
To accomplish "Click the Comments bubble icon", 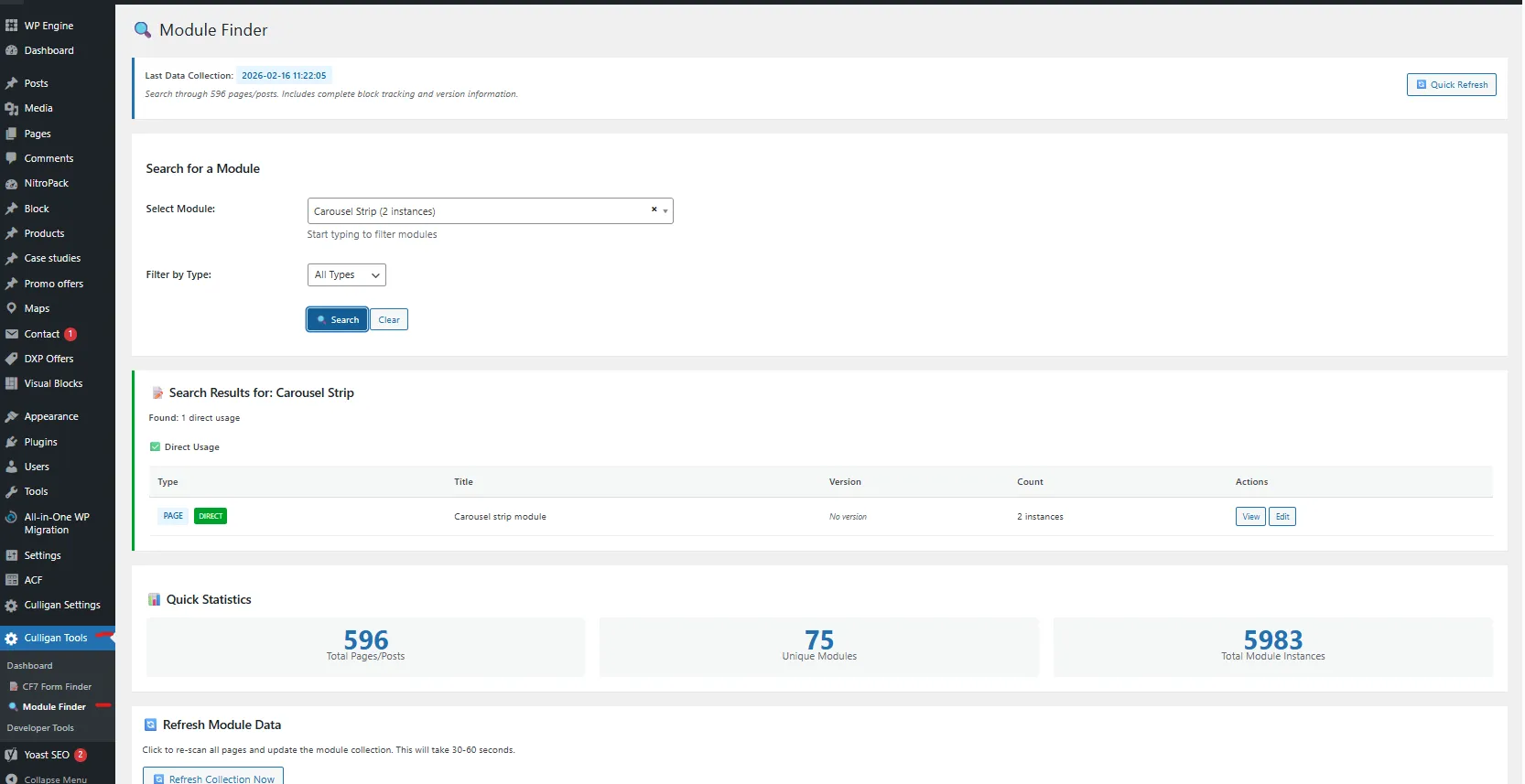I will tap(11, 158).
